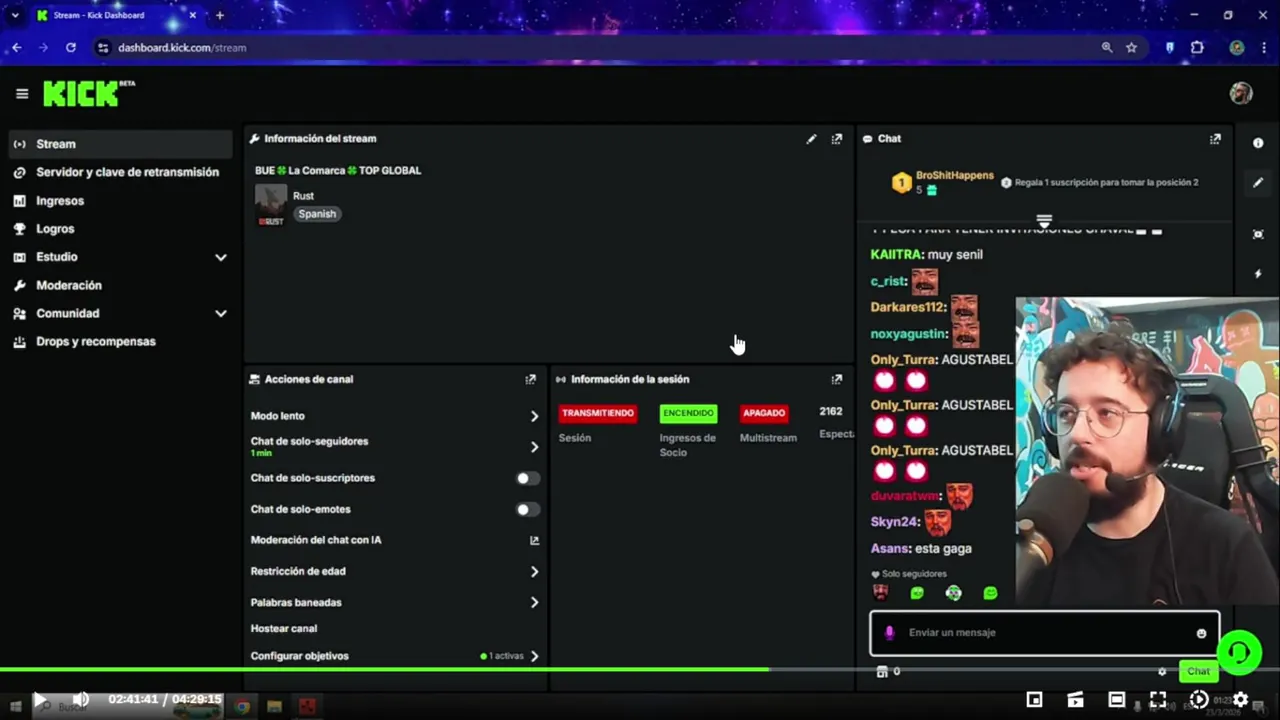Open the browser tab list dropdown
This screenshot has width=1280, height=720.
(15, 15)
